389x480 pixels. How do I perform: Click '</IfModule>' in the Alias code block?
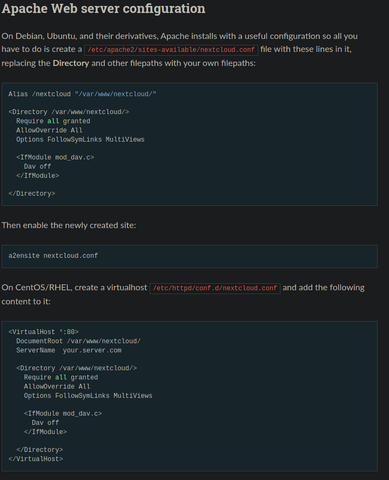[38, 175]
